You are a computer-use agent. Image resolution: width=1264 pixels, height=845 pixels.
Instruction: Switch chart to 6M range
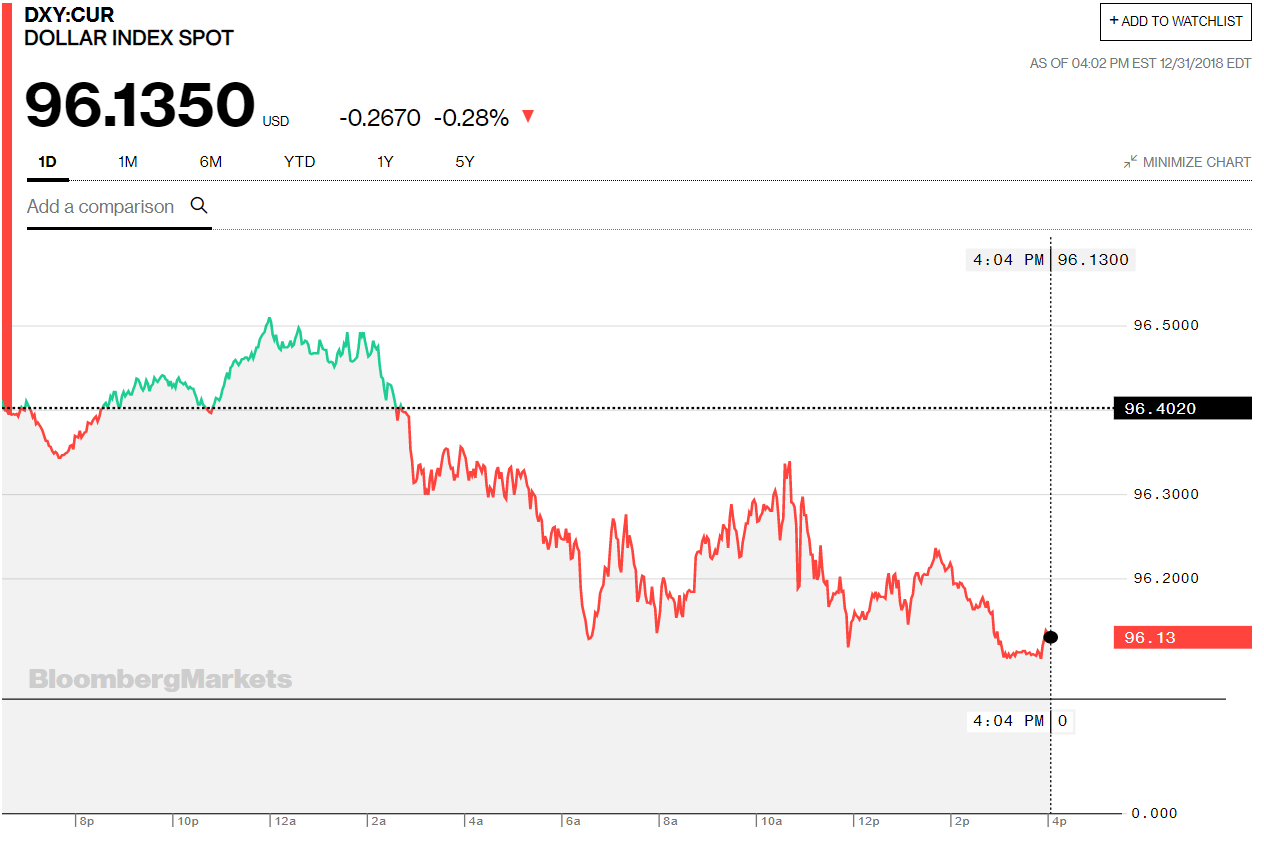(x=210, y=161)
